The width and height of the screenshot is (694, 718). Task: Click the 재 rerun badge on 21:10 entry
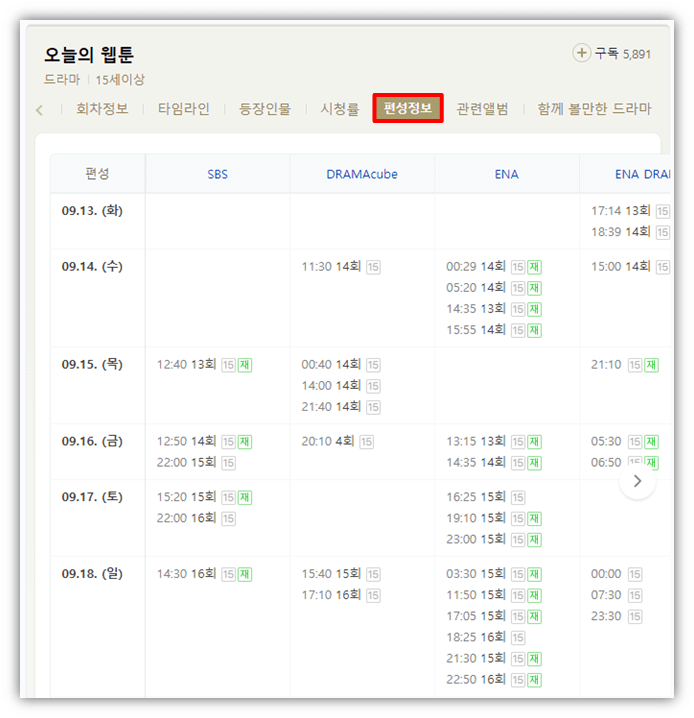click(651, 365)
